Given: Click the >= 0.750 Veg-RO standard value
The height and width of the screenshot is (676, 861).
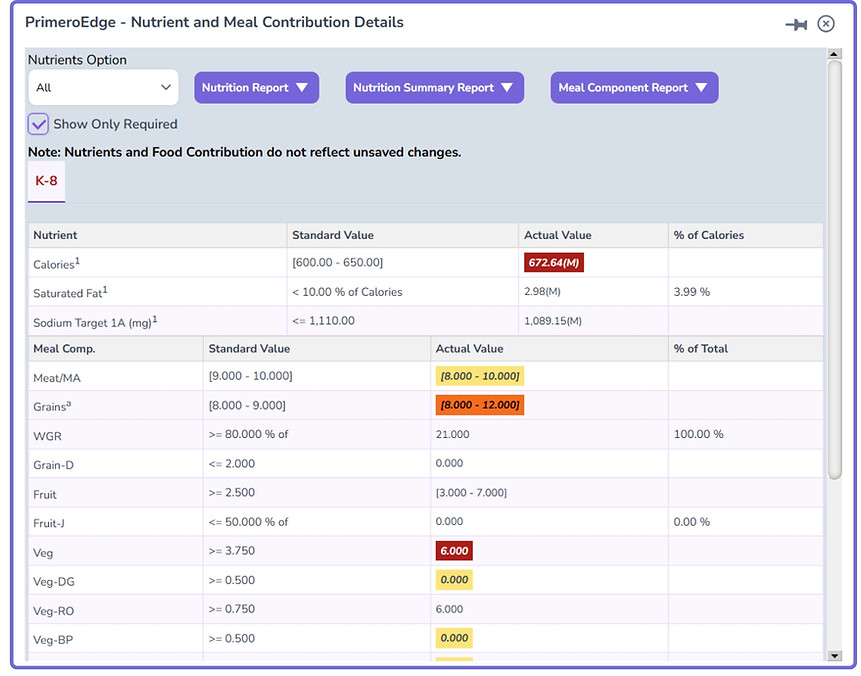Looking at the screenshot, I should pyautogui.click(x=232, y=609).
